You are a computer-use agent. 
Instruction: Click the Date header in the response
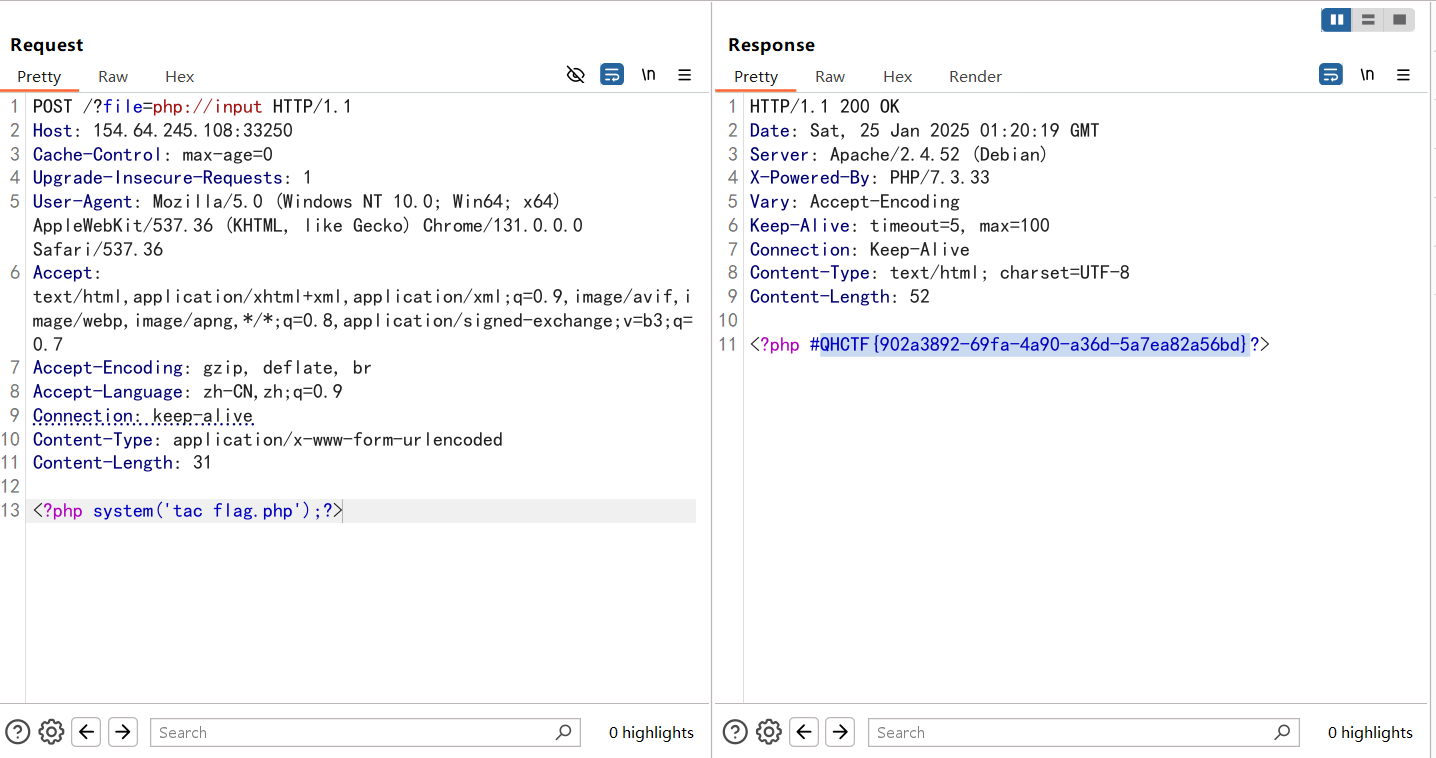tap(924, 131)
